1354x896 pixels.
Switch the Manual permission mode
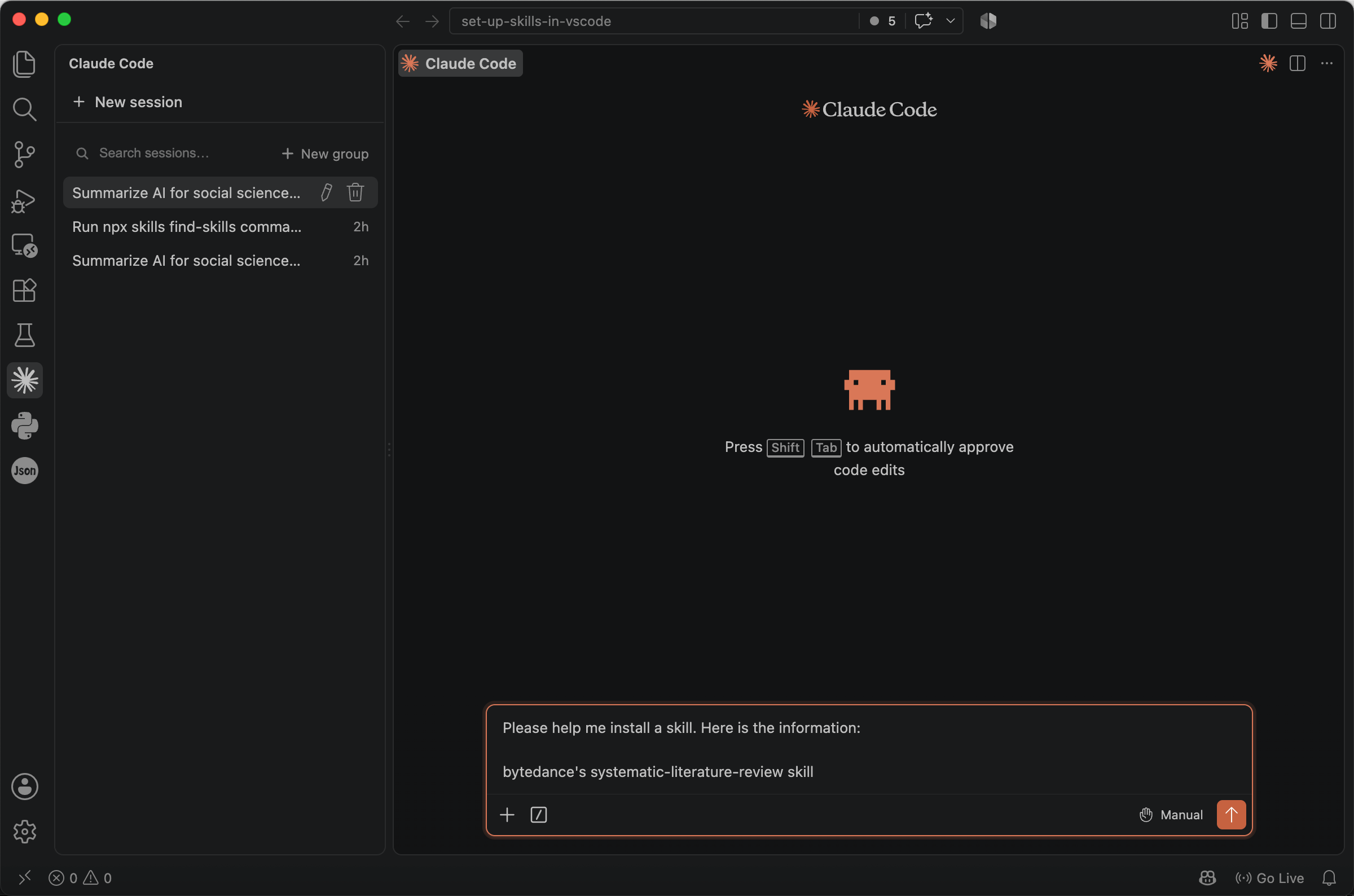[x=1171, y=814]
